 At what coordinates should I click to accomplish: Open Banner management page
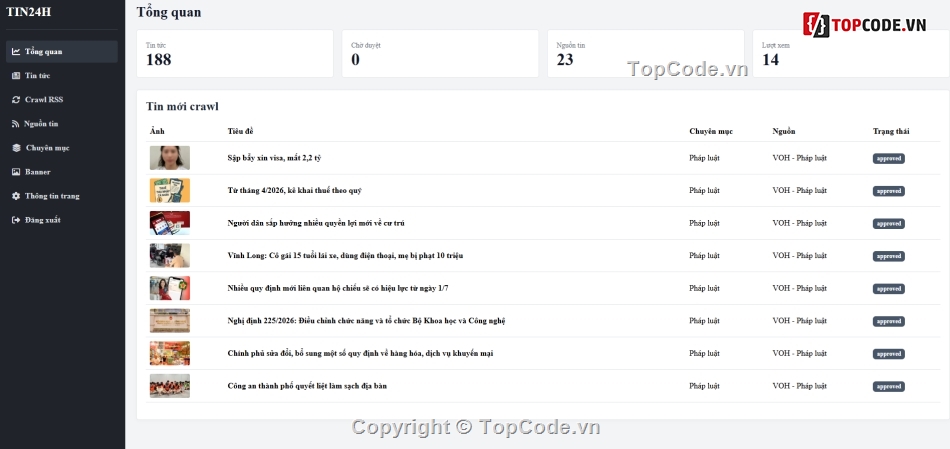pyautogui.click(x=62, y=172)
